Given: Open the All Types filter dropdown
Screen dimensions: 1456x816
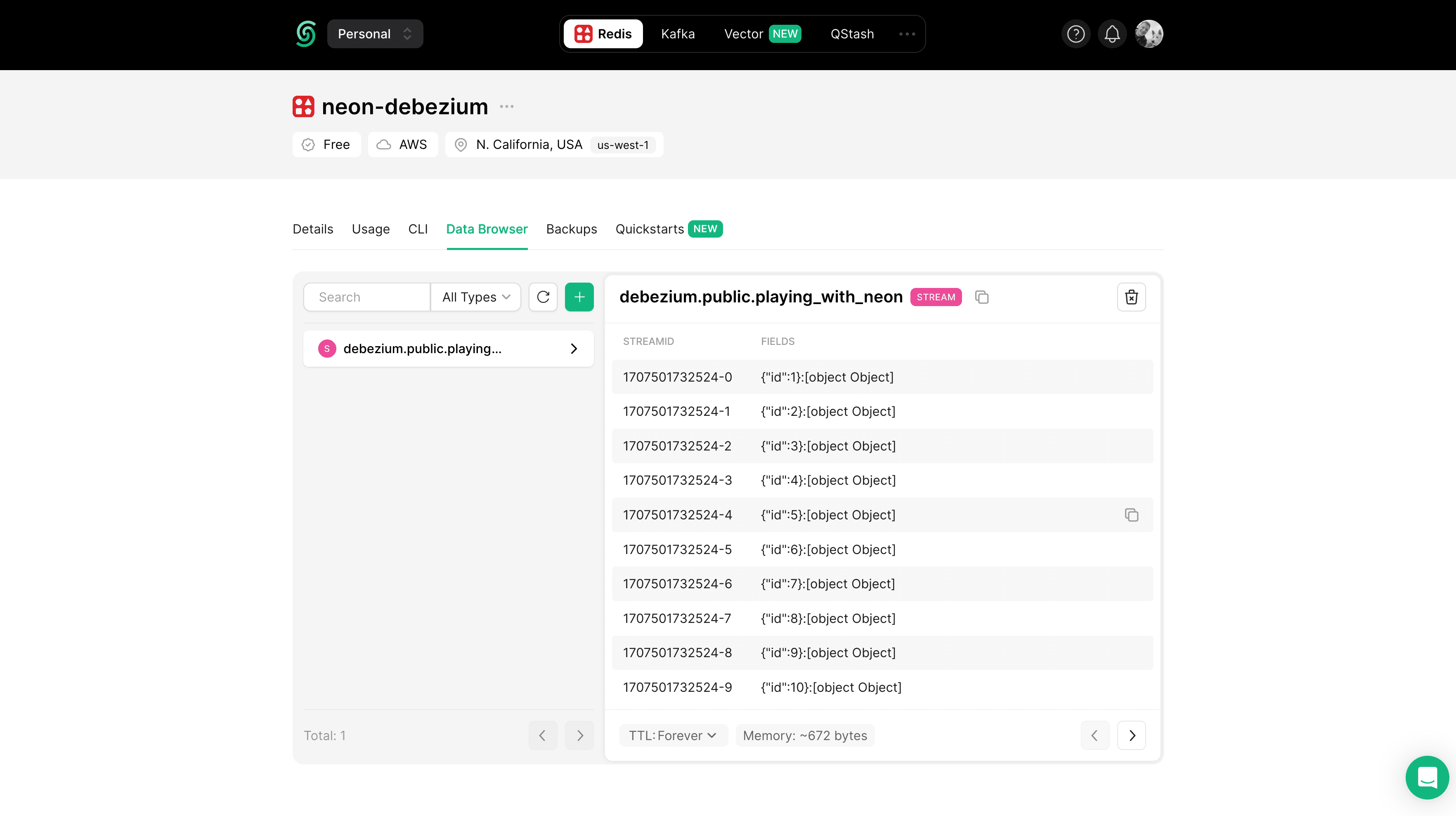Looking at the screenshot, I should coord(475,297).
